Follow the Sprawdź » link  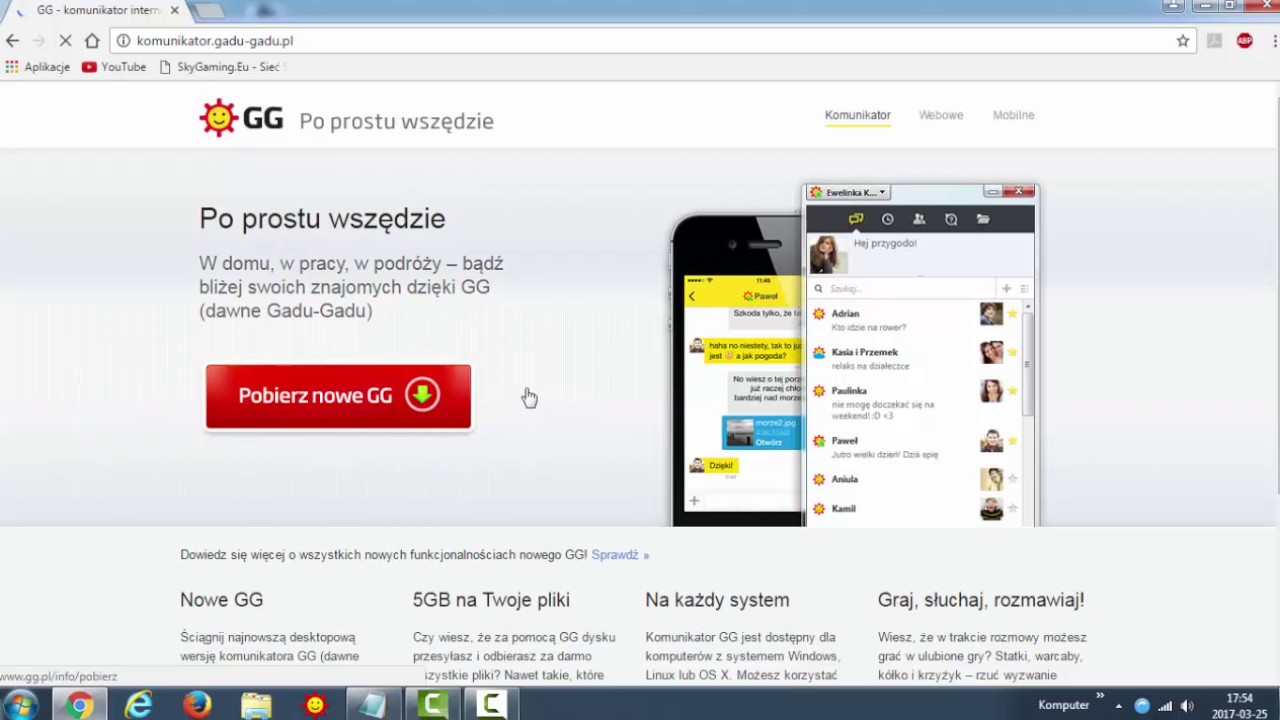pyautogui.click(x=620, y=555)
